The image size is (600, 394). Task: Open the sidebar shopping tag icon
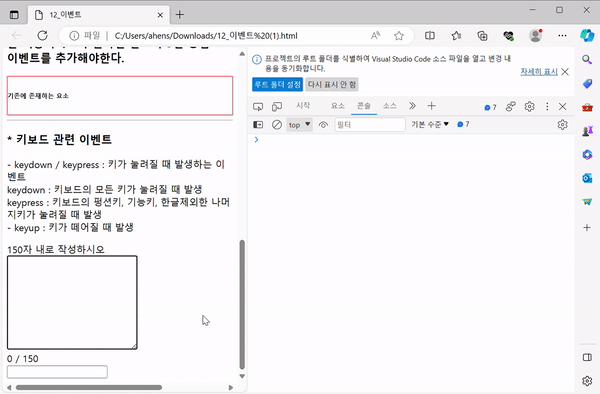pyautogui.click(x=587, y=83)
